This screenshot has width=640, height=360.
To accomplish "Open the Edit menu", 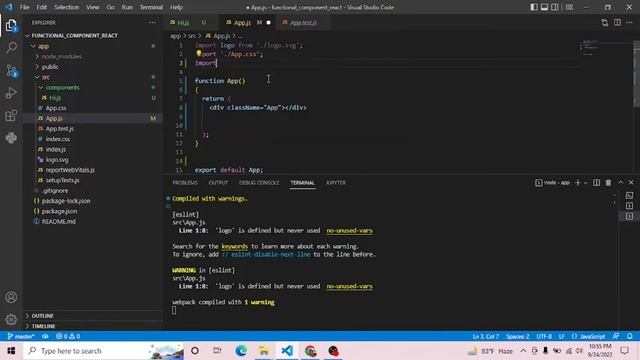I will coord(42,7).
